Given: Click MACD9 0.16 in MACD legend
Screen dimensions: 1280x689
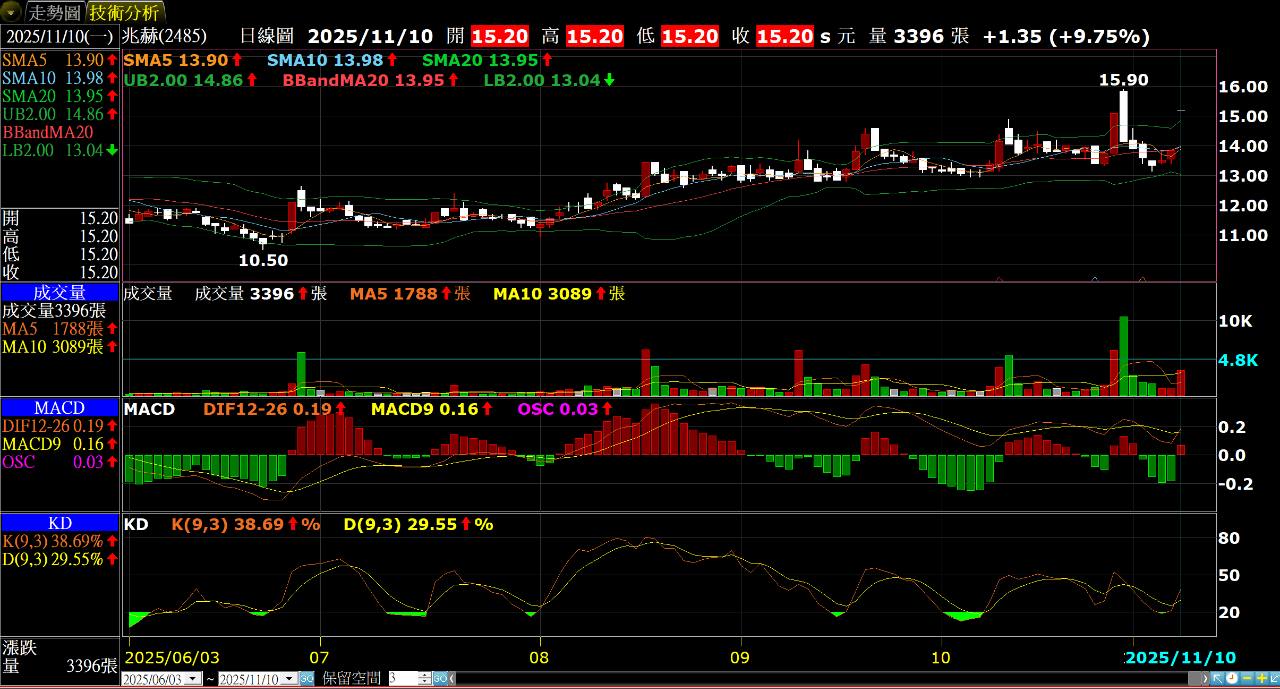Looking at the screenshot, I should pyautogui.click(x=432, y=409).
